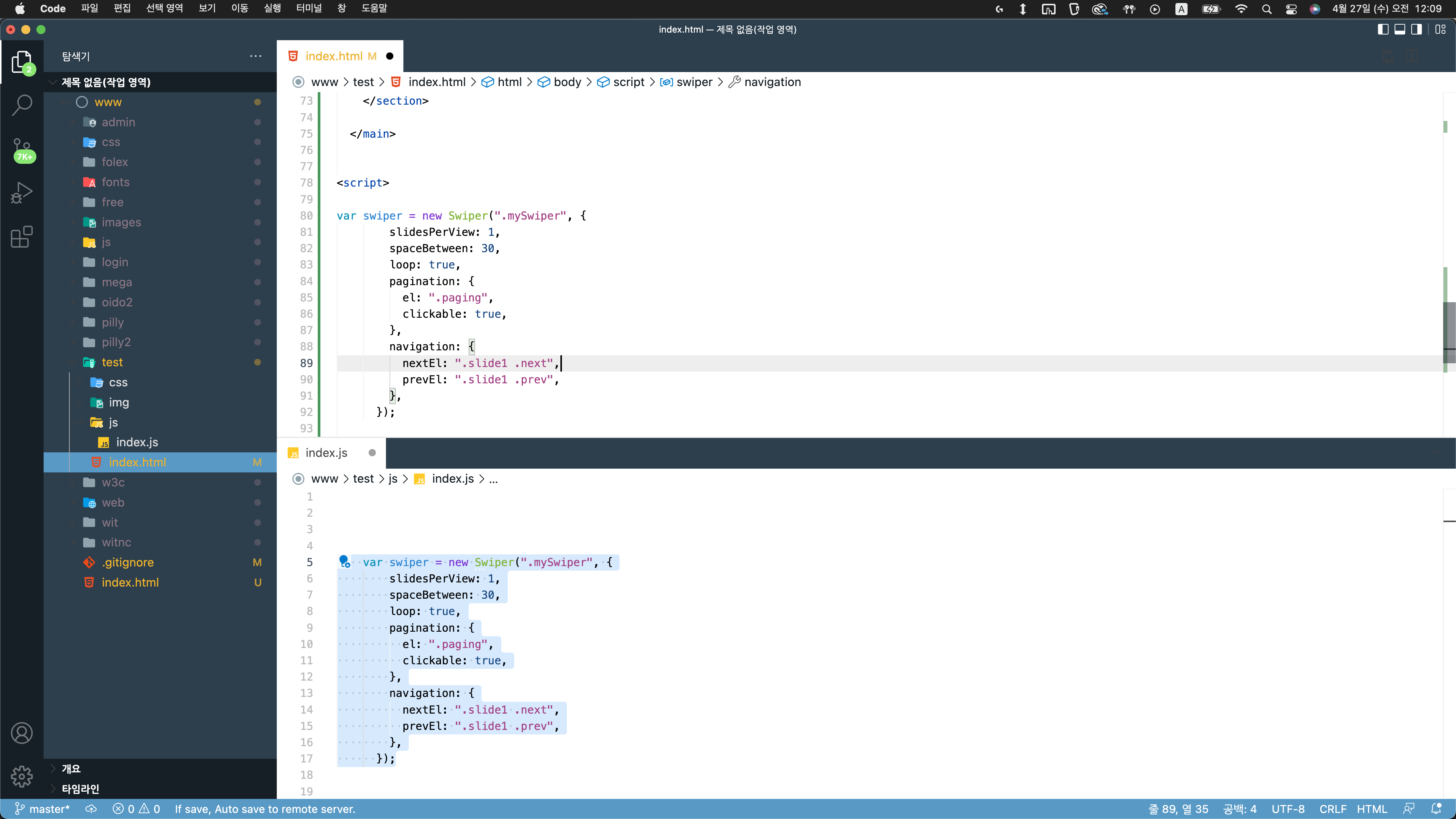Open the 편집 menu
This screenshot has width=1456, height=819.
[122, 8]
